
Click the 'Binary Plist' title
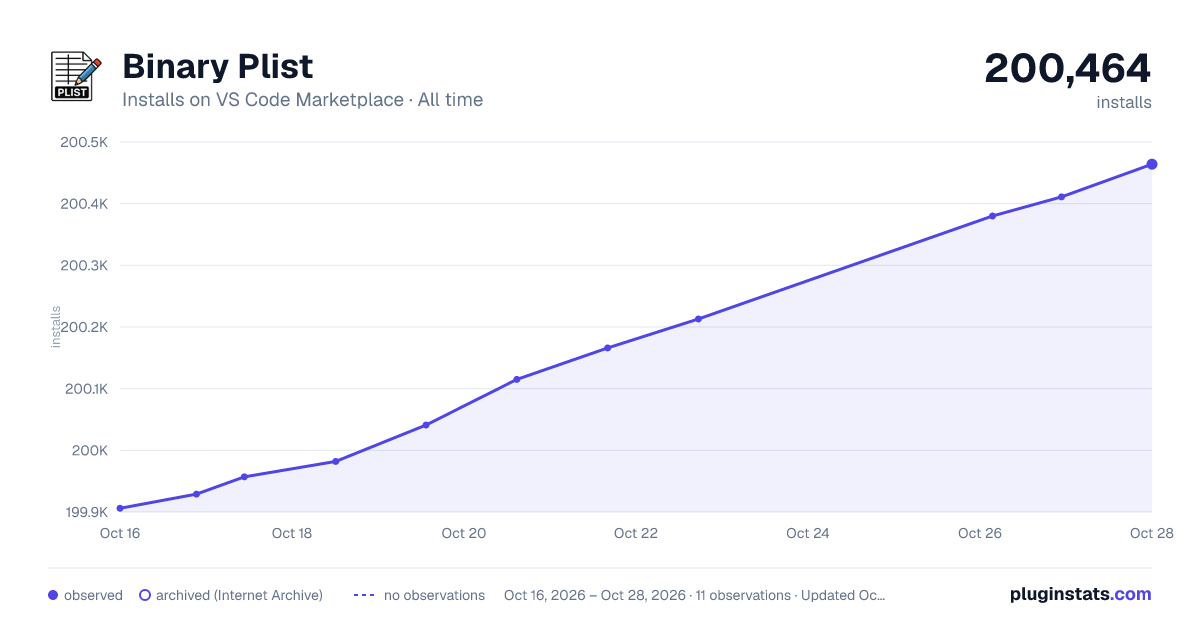pos(217,67)
